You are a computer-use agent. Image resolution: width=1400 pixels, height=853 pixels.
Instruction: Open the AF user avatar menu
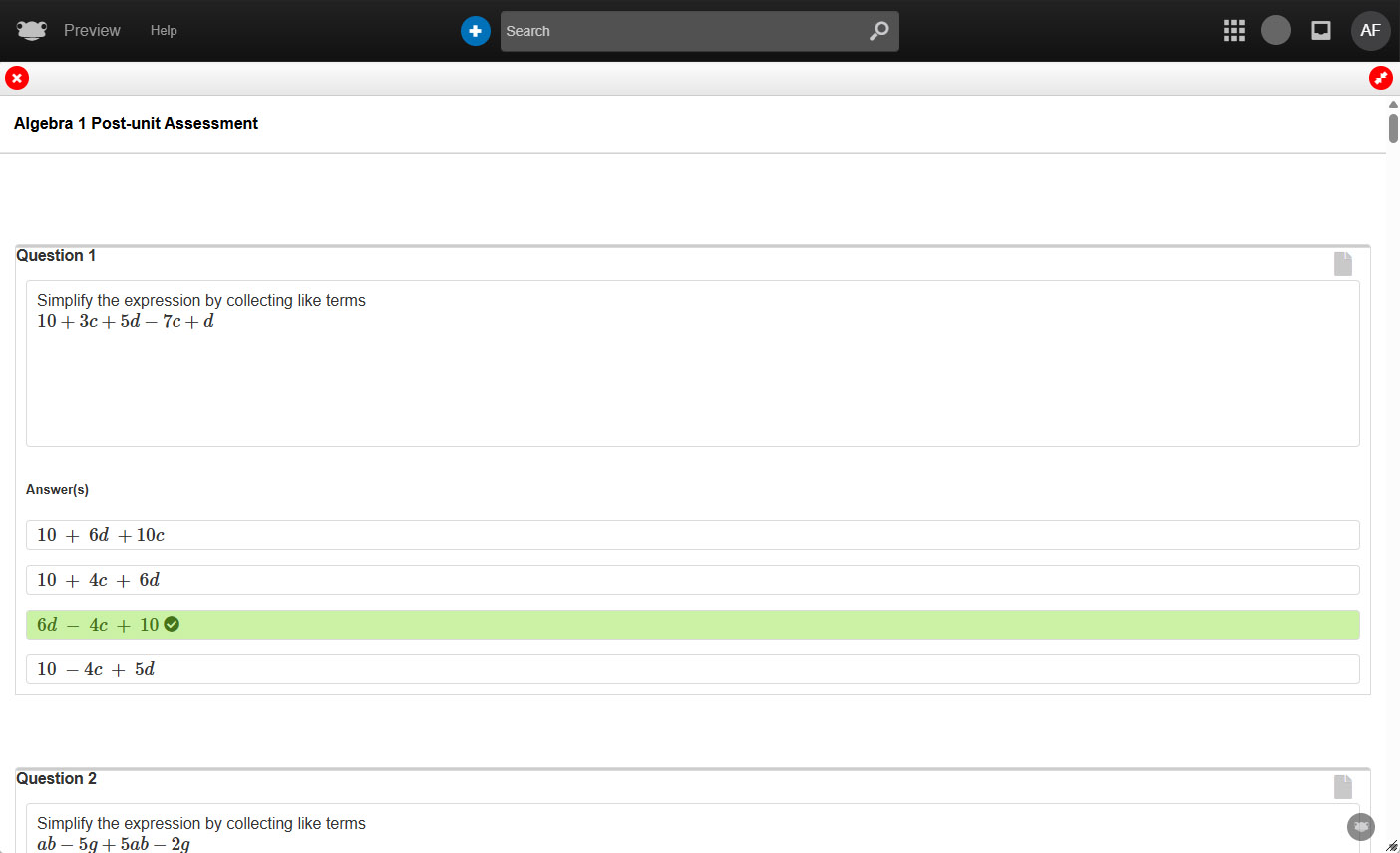click(1370, 31)
